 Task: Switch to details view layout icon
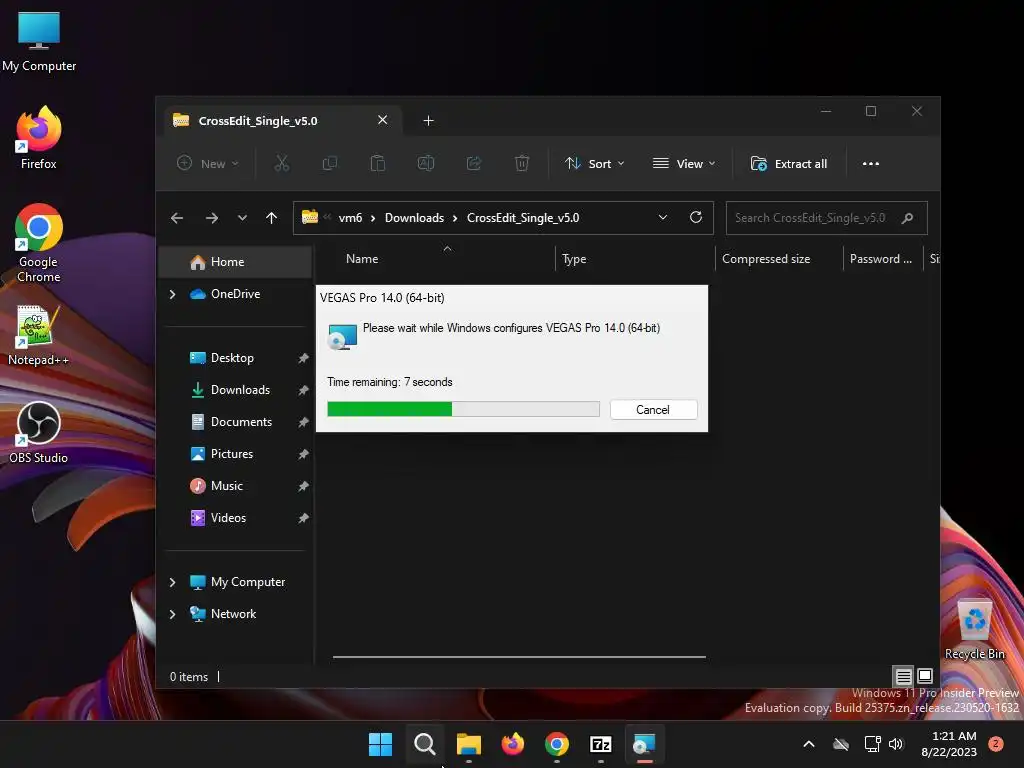point(903,676)
